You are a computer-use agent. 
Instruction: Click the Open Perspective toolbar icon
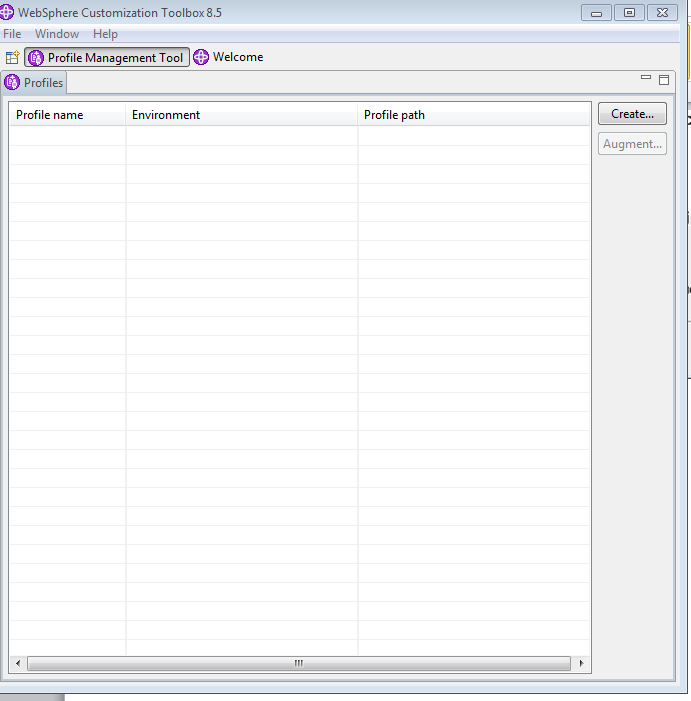(13, 57)
